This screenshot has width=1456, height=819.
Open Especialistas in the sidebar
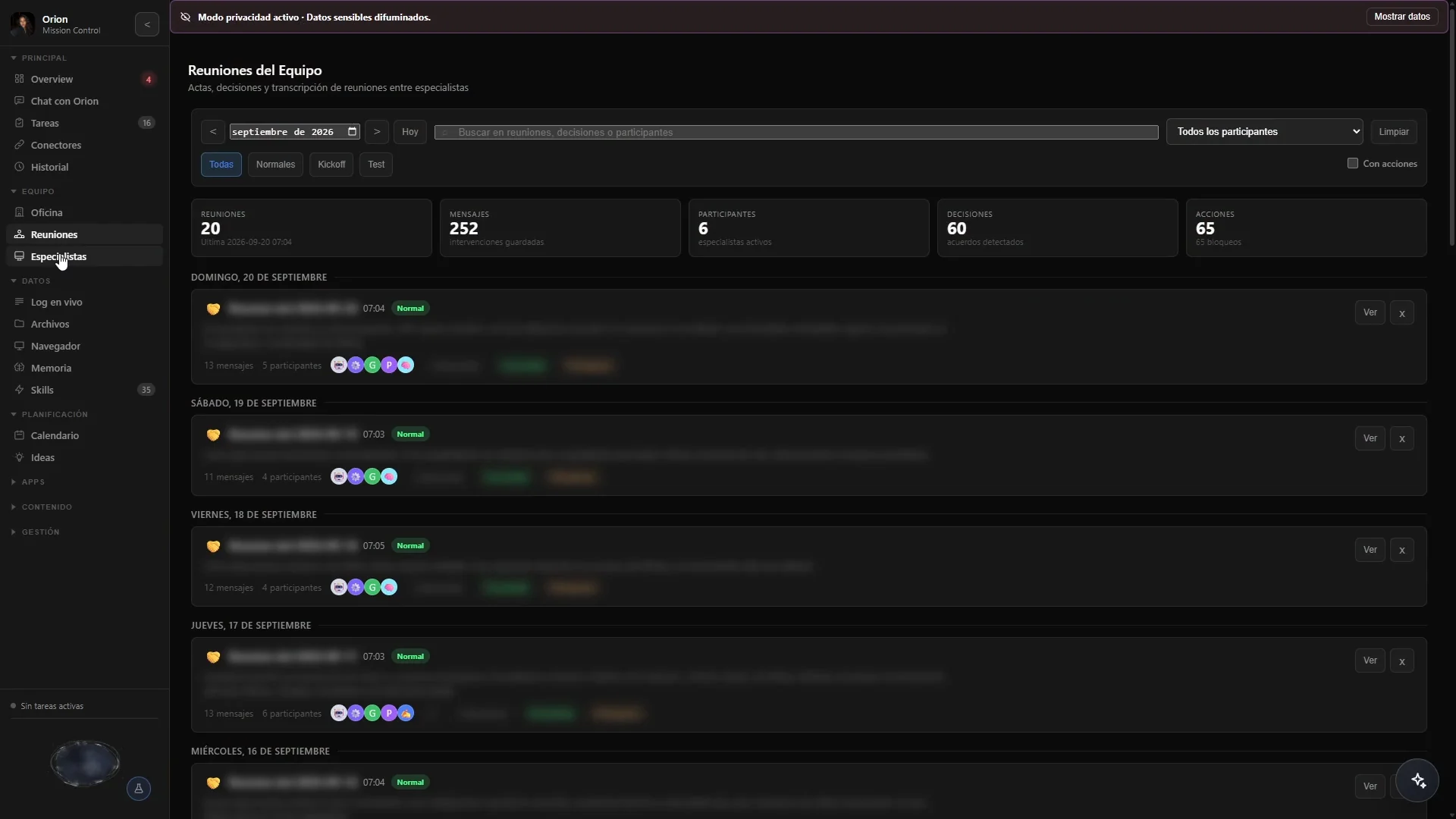tap(84, 256)
